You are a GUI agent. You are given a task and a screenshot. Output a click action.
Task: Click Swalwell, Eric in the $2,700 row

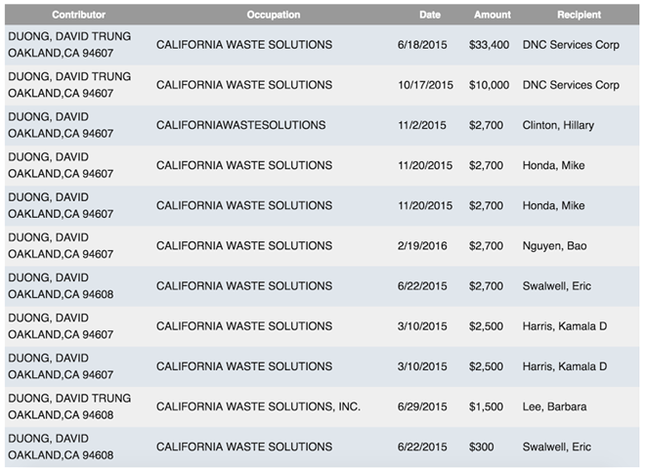[x=557, y=286]
